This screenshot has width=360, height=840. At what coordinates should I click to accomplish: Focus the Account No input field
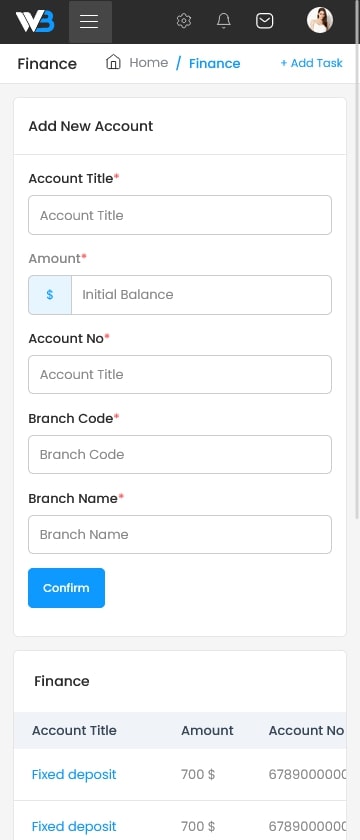click(180, 374)
